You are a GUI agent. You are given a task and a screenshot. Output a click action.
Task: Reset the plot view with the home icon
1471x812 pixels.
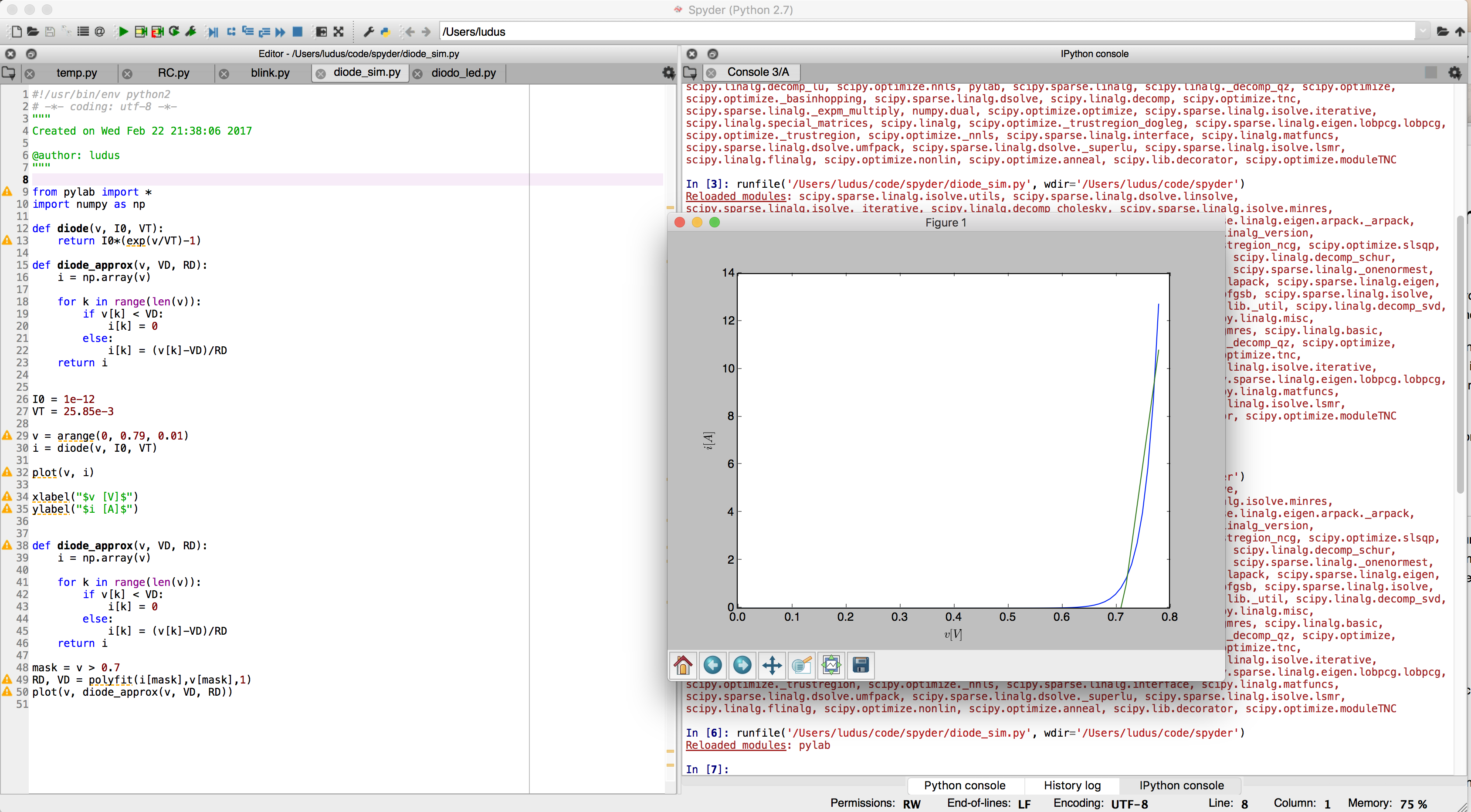pos(683,665)
